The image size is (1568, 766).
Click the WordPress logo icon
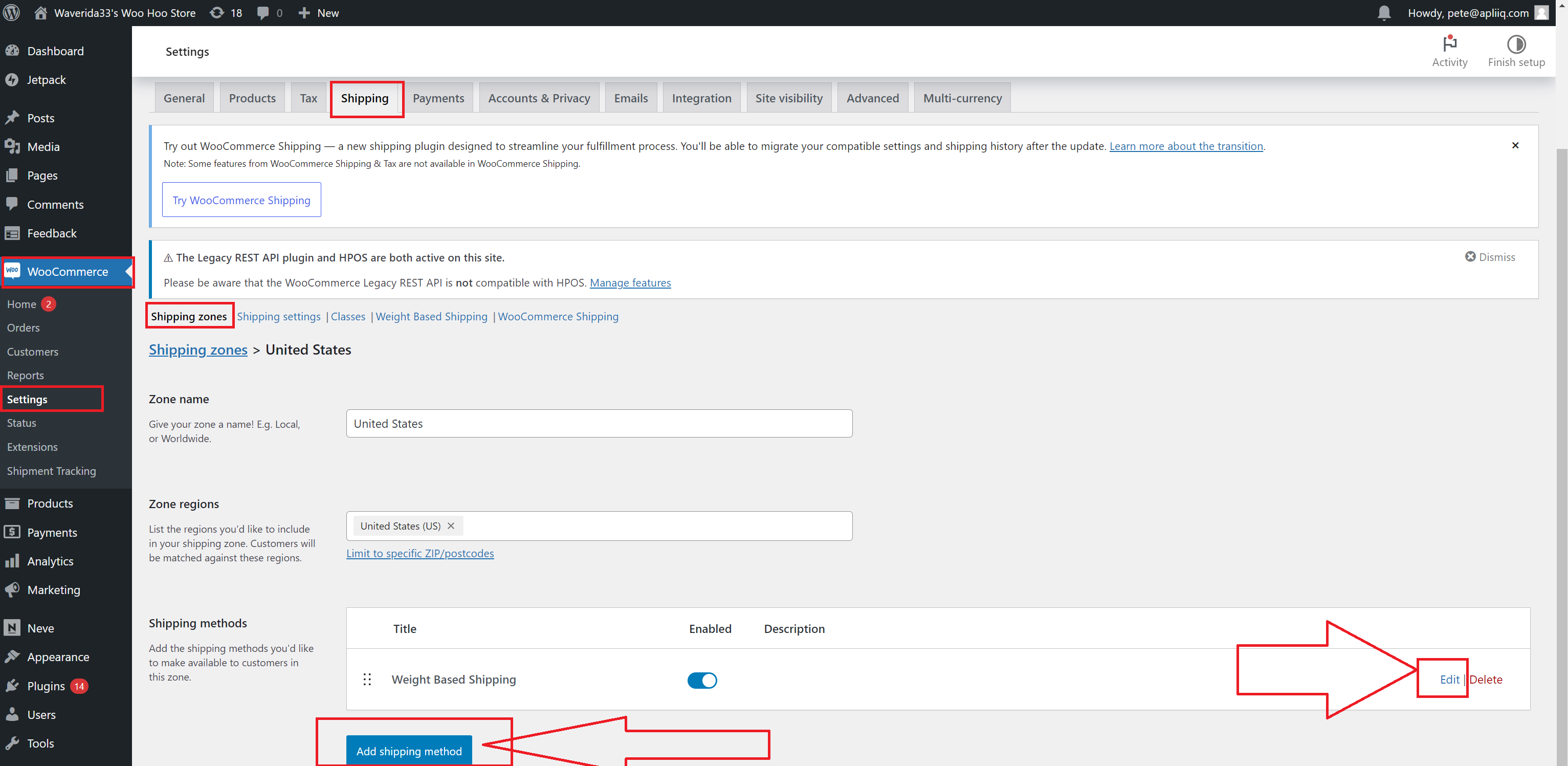[12, 13]
